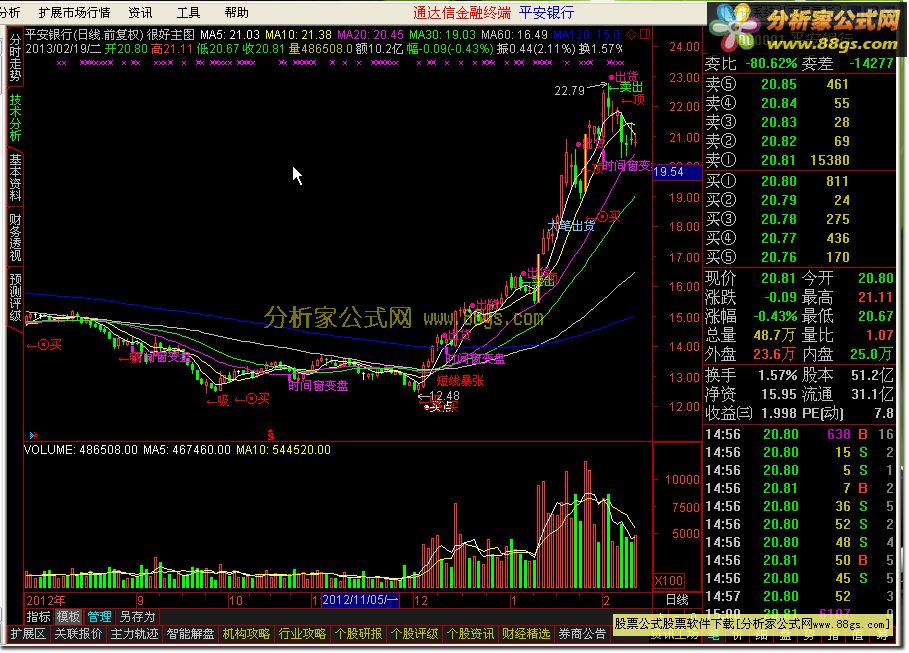Click the 14:57 tick row
This screenshot has width=909, height=653.
tap(799, 596)
